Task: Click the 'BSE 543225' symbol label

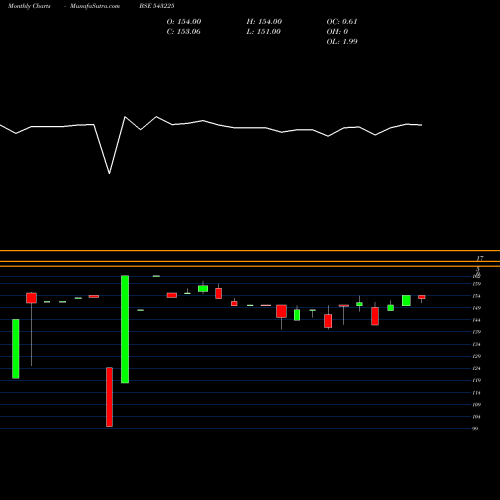Action: point(157,6)
